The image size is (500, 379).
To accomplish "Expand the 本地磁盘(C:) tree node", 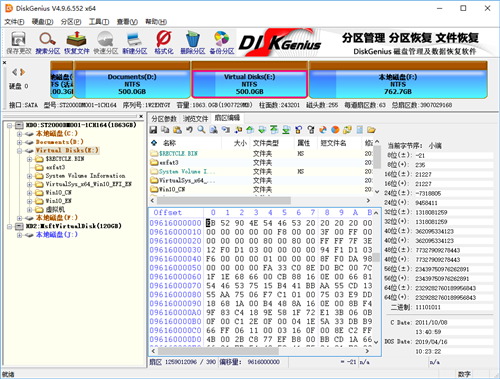I will (x=19, y=134).
